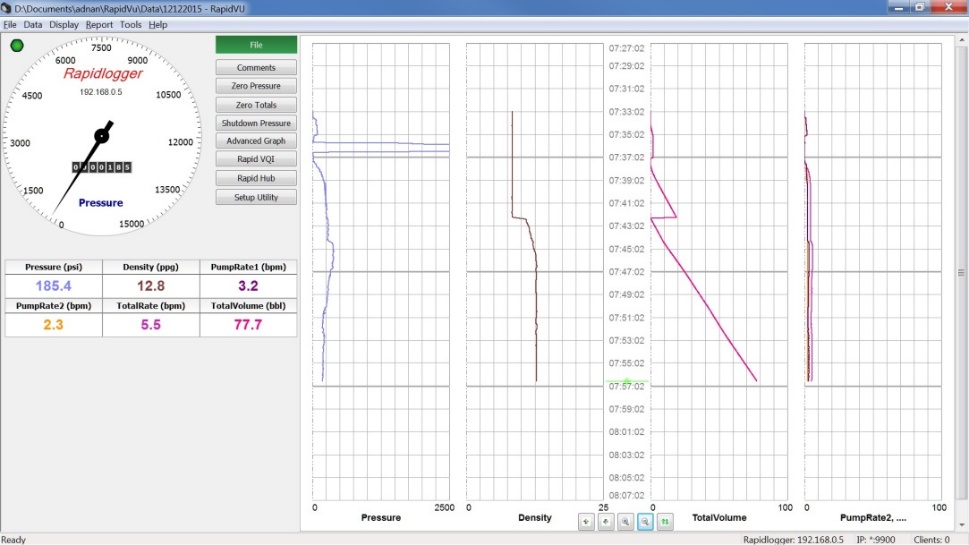The image size is (969, 545).
Task: Click the non-highlighted magnifier icon below the graphs
Action: coord(625,521)
